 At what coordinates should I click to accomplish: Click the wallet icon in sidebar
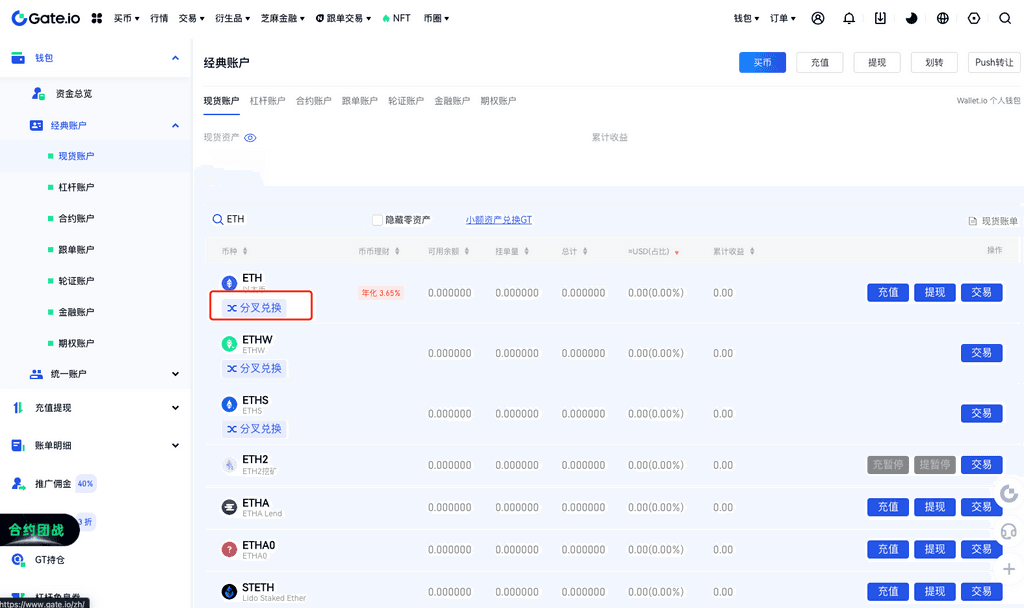[18, 57]
